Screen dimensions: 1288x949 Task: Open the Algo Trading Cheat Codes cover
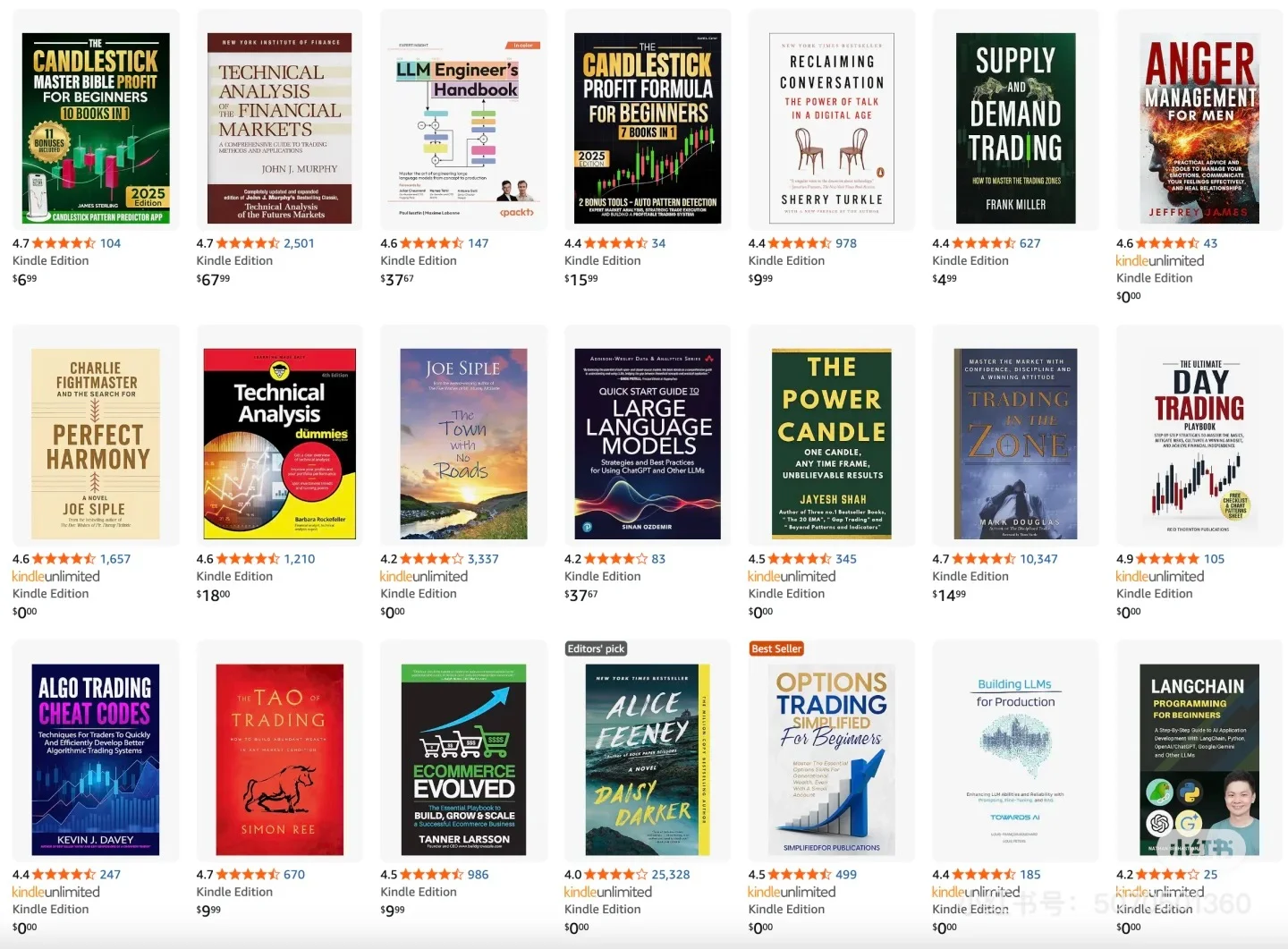point(96,759)
